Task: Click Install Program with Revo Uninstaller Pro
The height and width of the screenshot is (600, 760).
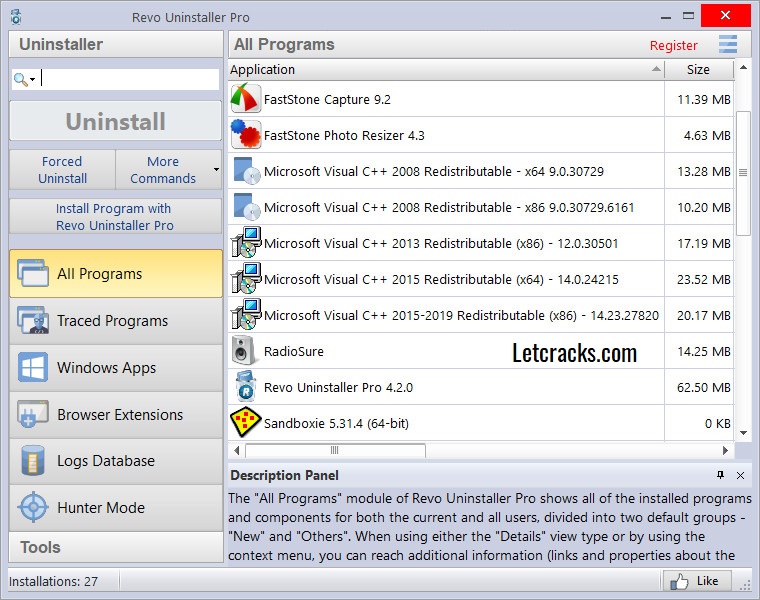Action: click(115, 217)
